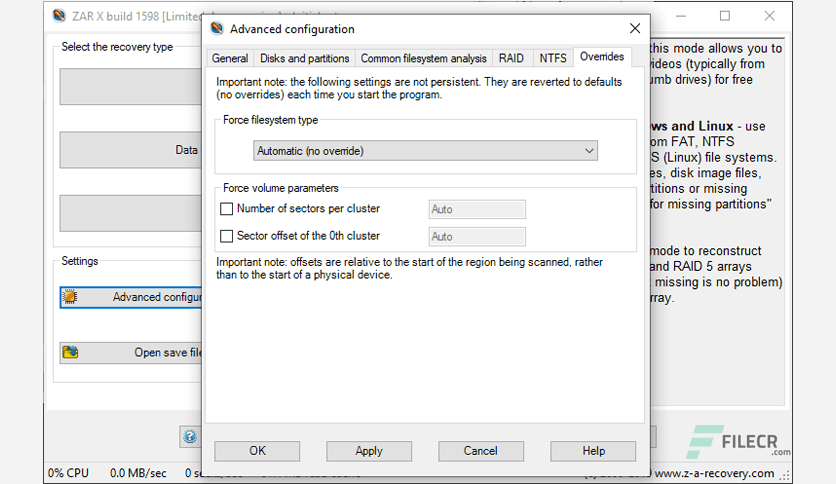
Task: Cancel the Advanced configuration dialog
Action: coord(480,451)
